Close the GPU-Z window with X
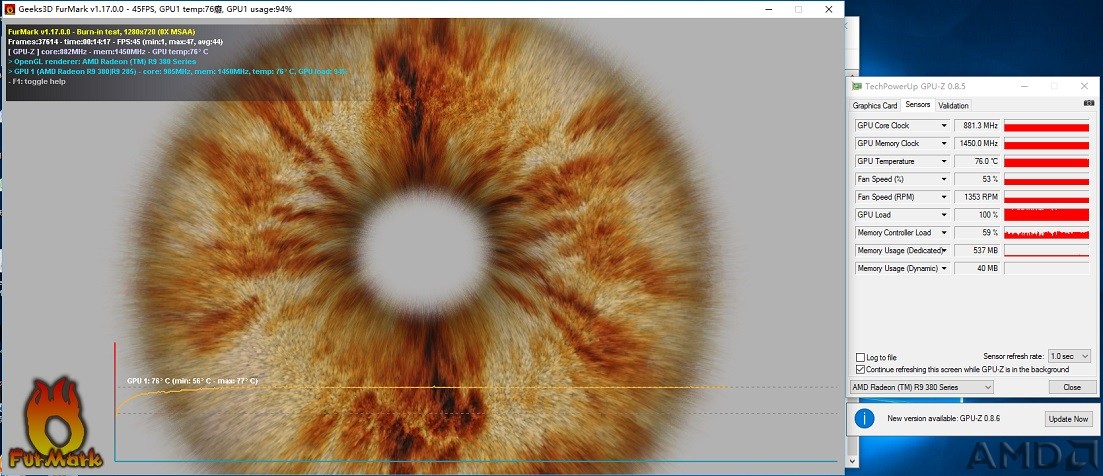Viewport: 1103px width, 476px height. tap(1083, 86)
